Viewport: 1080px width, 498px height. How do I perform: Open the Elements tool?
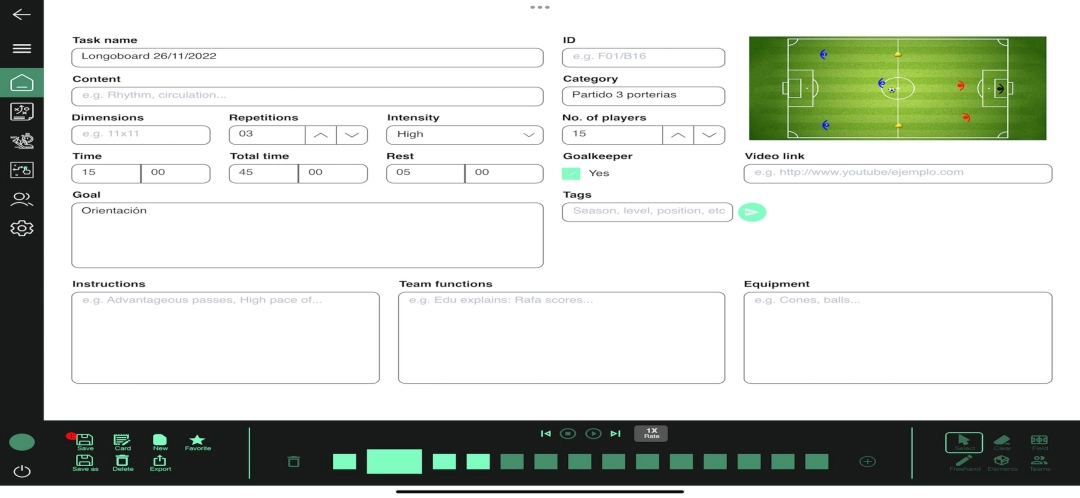click(x=1002, y=461)
